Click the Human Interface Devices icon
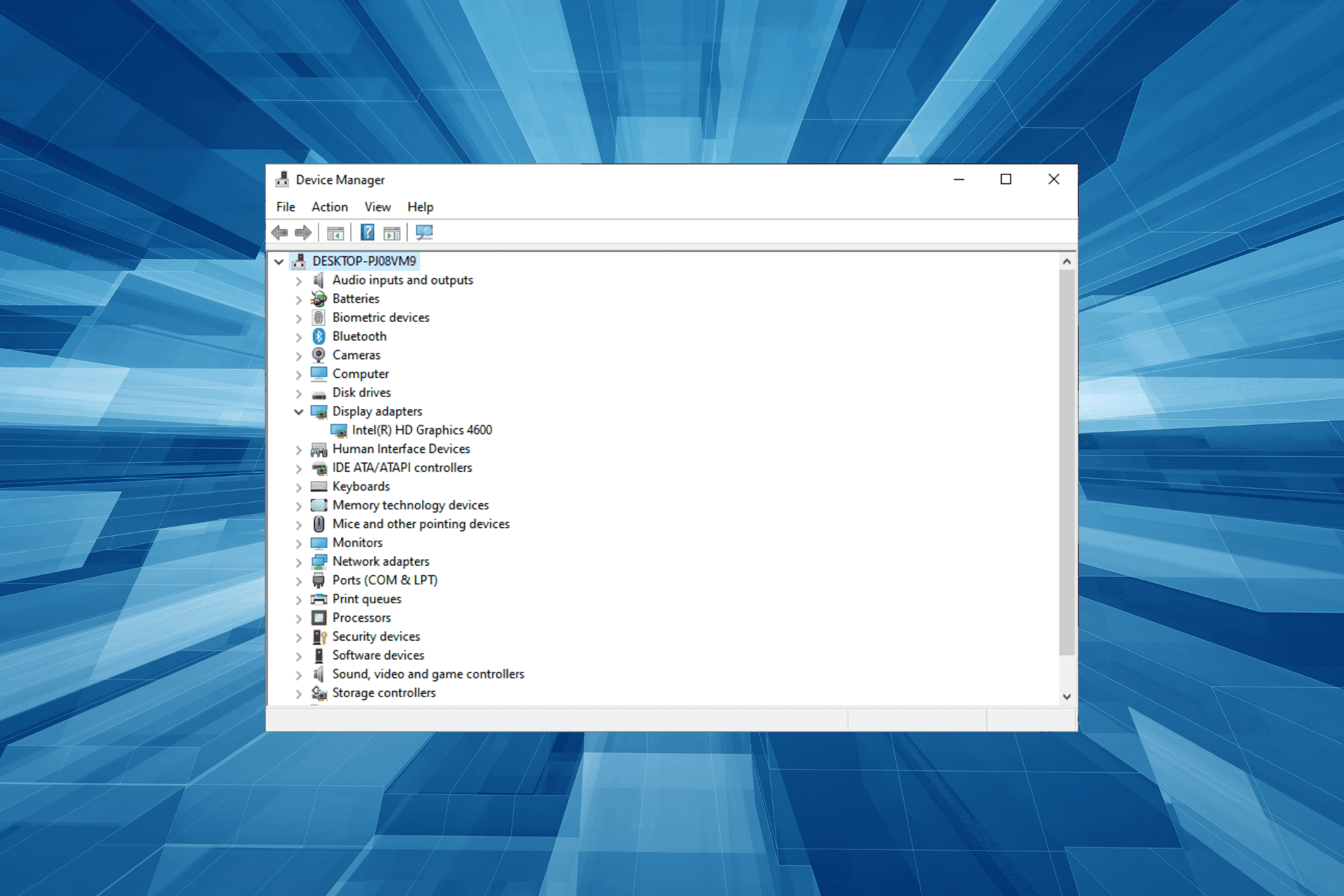The height and width of the screenshot is (896, 1344). coord(318,449)
